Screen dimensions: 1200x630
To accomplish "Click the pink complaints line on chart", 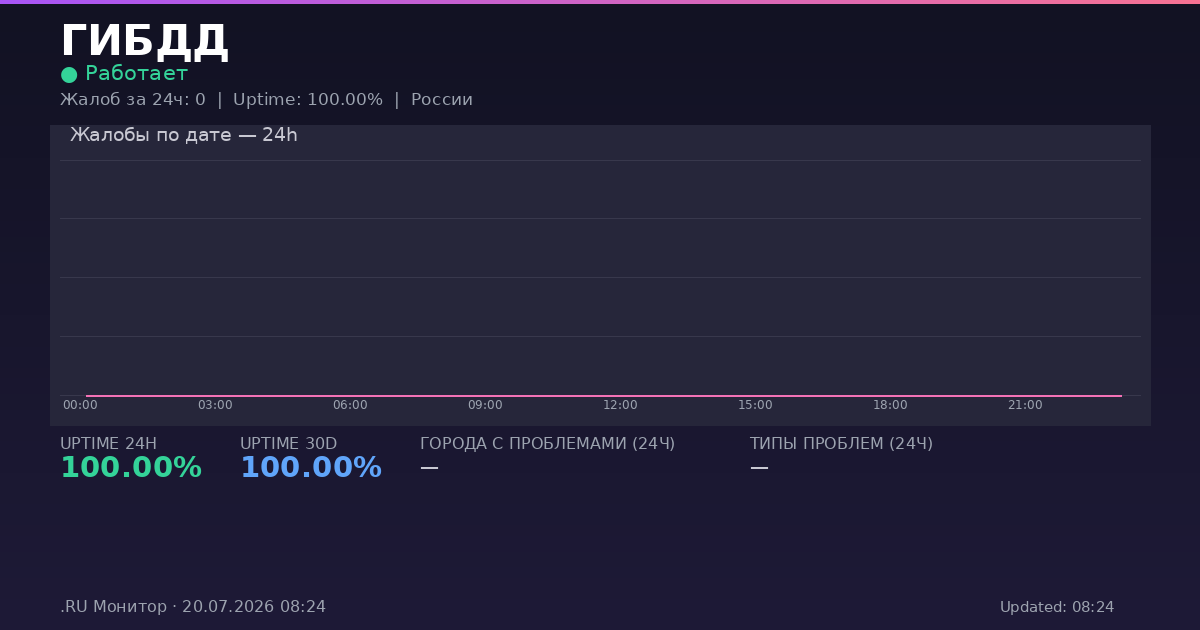I will [604, 396].
